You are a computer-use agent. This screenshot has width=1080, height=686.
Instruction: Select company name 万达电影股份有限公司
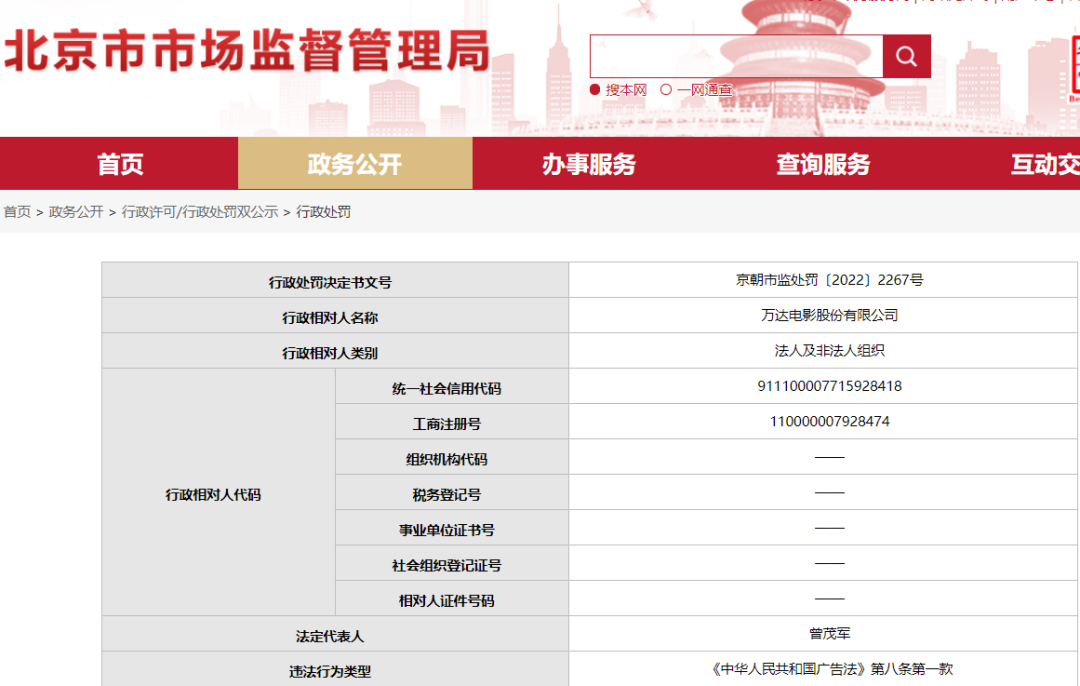pos(829,315)
